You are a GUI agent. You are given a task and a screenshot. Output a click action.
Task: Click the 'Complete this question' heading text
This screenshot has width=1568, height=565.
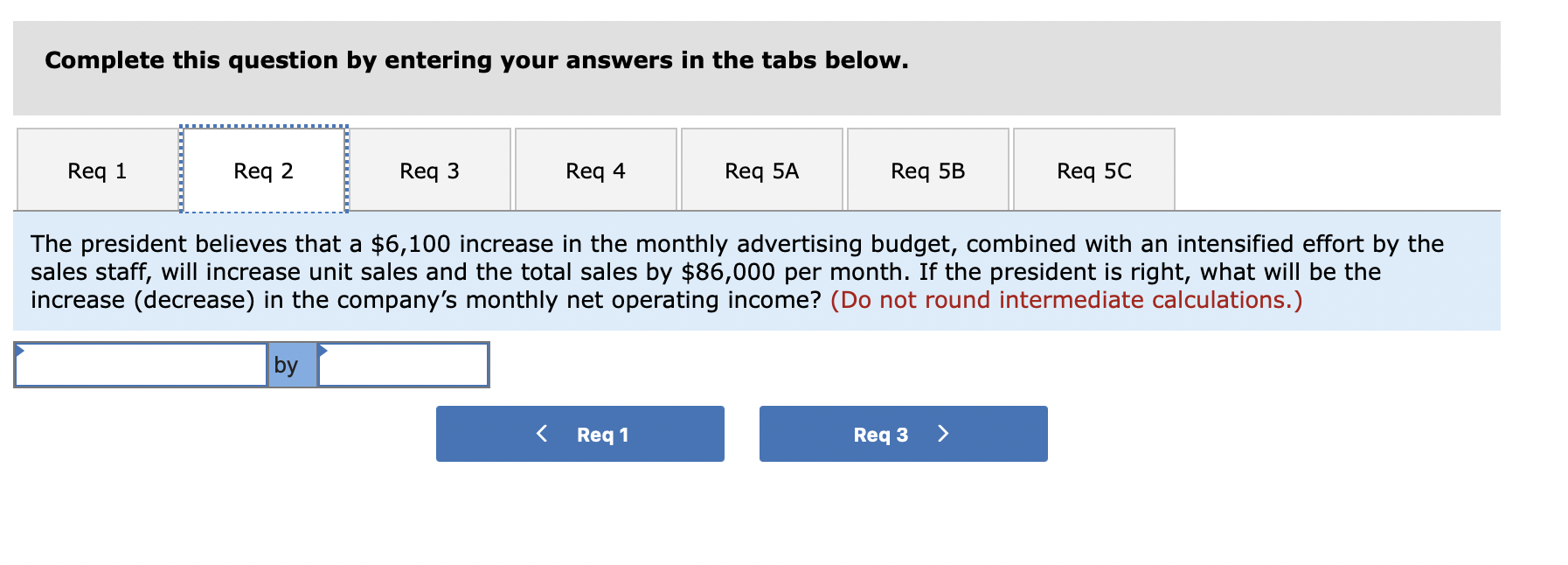tap(476, 60)
